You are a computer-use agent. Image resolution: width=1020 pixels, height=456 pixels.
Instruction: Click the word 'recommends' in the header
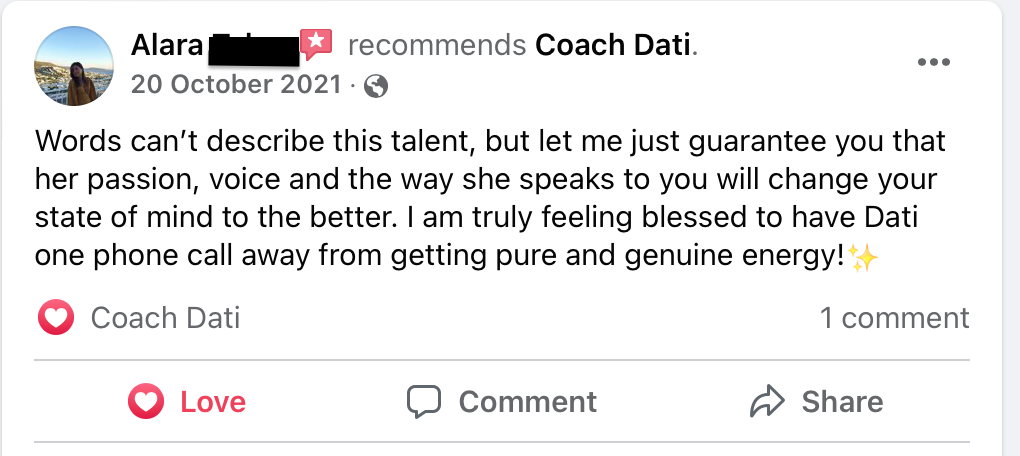436,45
